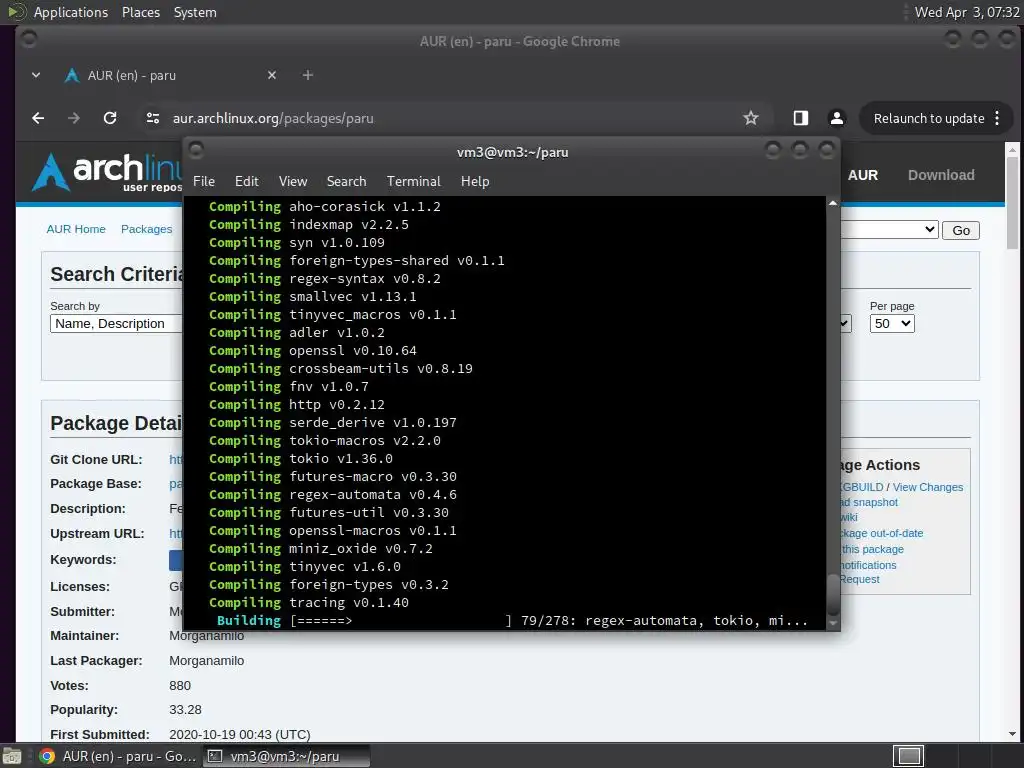Click the snapshot download link
Image resolution: width=1024 pixels, height=768 pixels.
pos(869,502)
